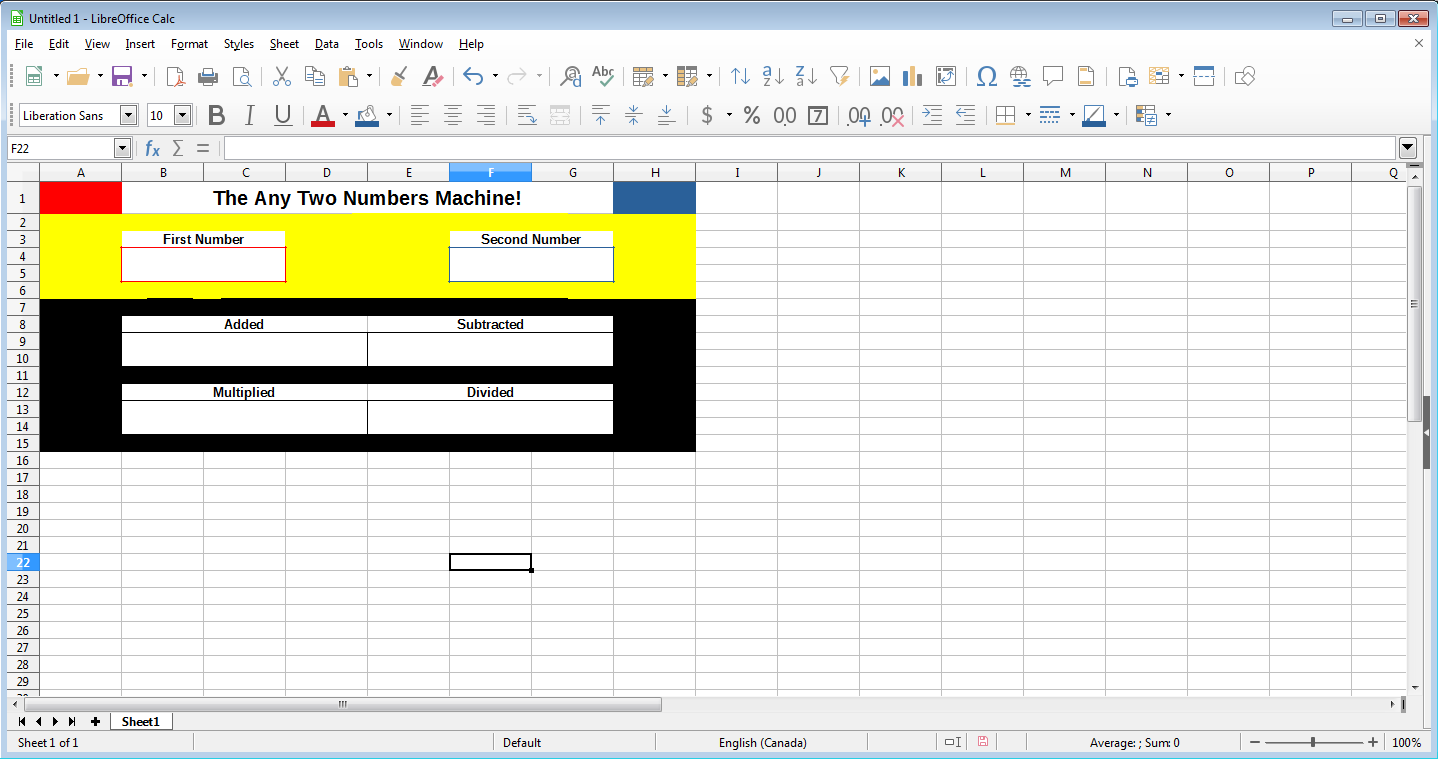Click the Freeze Rows and Columns icon
Screen dimensions: 1438x759
click(x=1203, y=76)
